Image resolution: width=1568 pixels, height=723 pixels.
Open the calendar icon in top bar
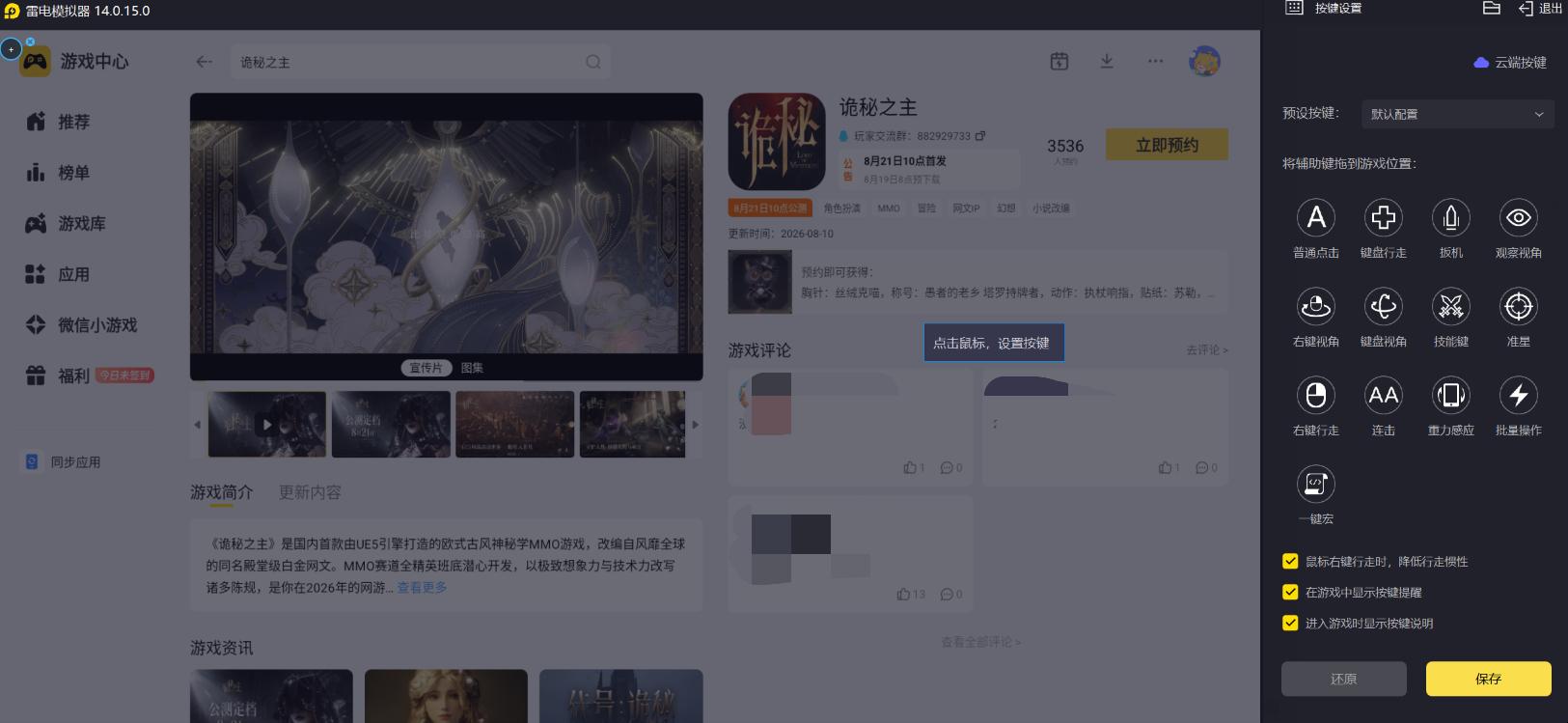(1059, 62)
